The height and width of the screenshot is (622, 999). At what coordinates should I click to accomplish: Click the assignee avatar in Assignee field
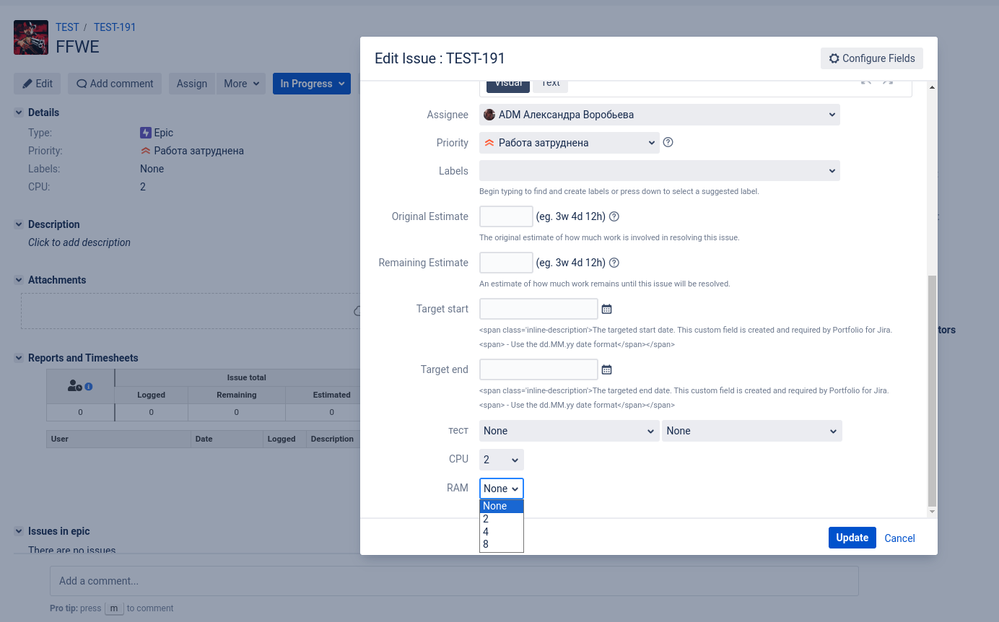click(489, 115)
